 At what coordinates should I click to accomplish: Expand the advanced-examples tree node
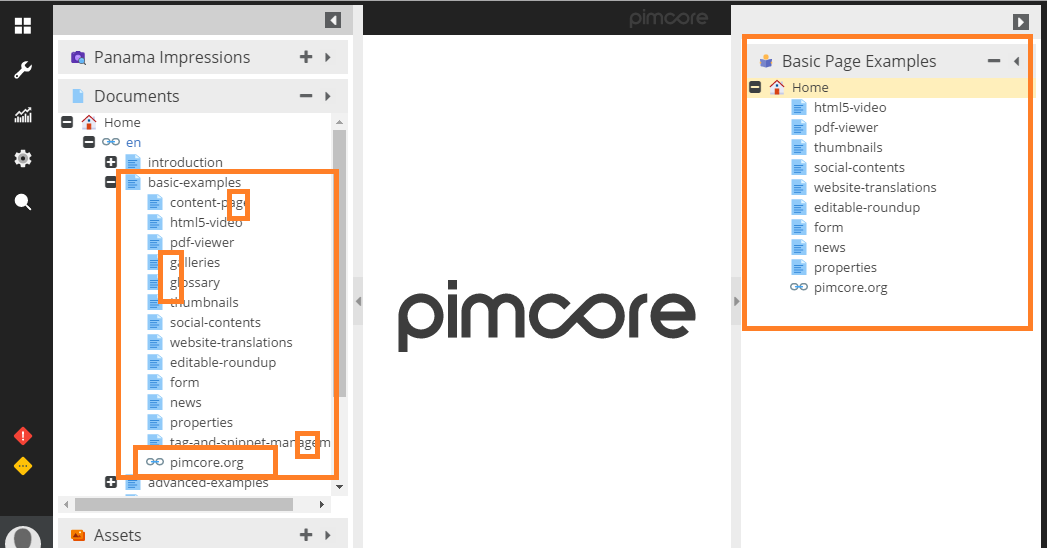pos(111,482)
